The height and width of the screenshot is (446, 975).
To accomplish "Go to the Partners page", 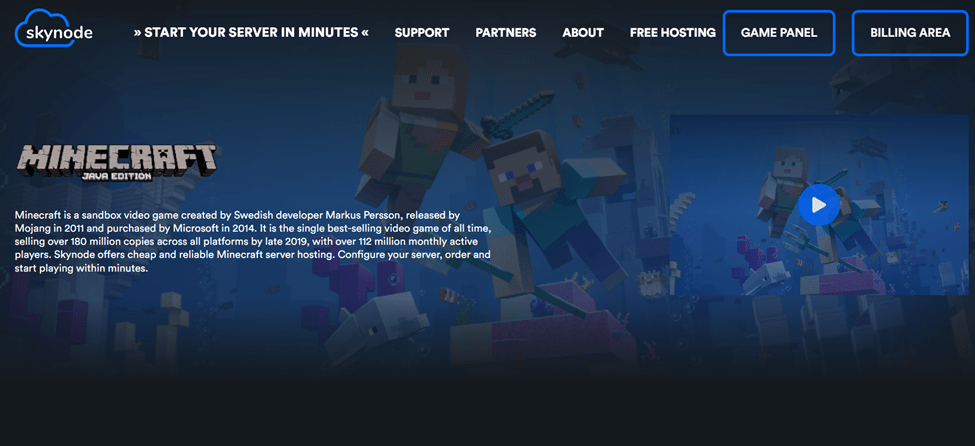I will pos(505,33).
